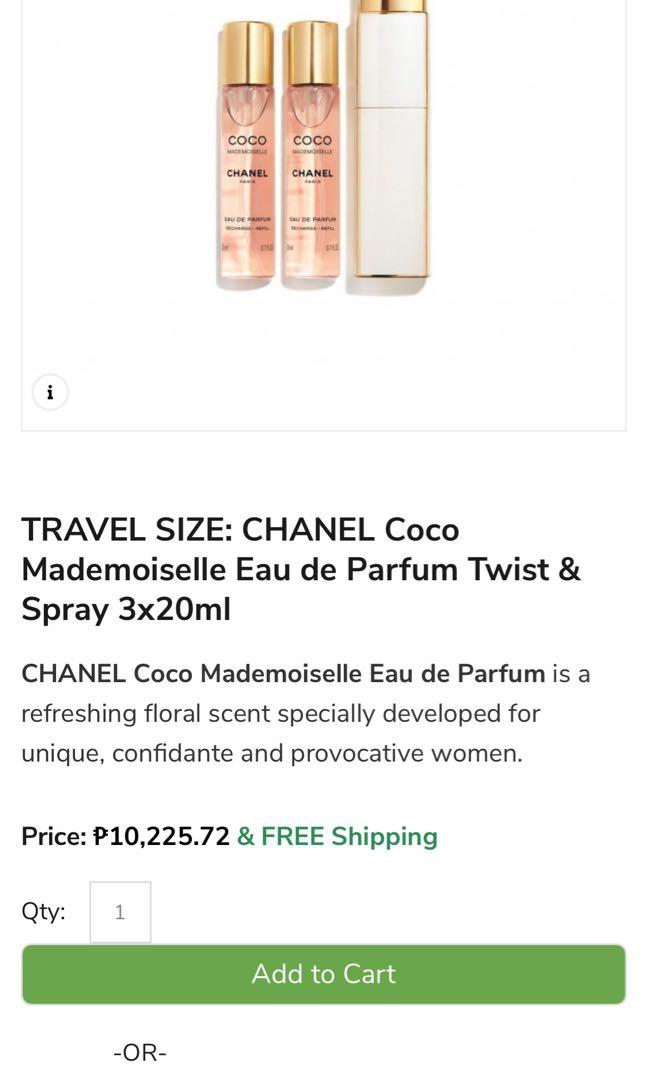Click the bold "CHANEL Coco Mademoiselle Eau de Parfum" description text
The width and height of the screenshot is (648, 1080).
click(283, 673)
